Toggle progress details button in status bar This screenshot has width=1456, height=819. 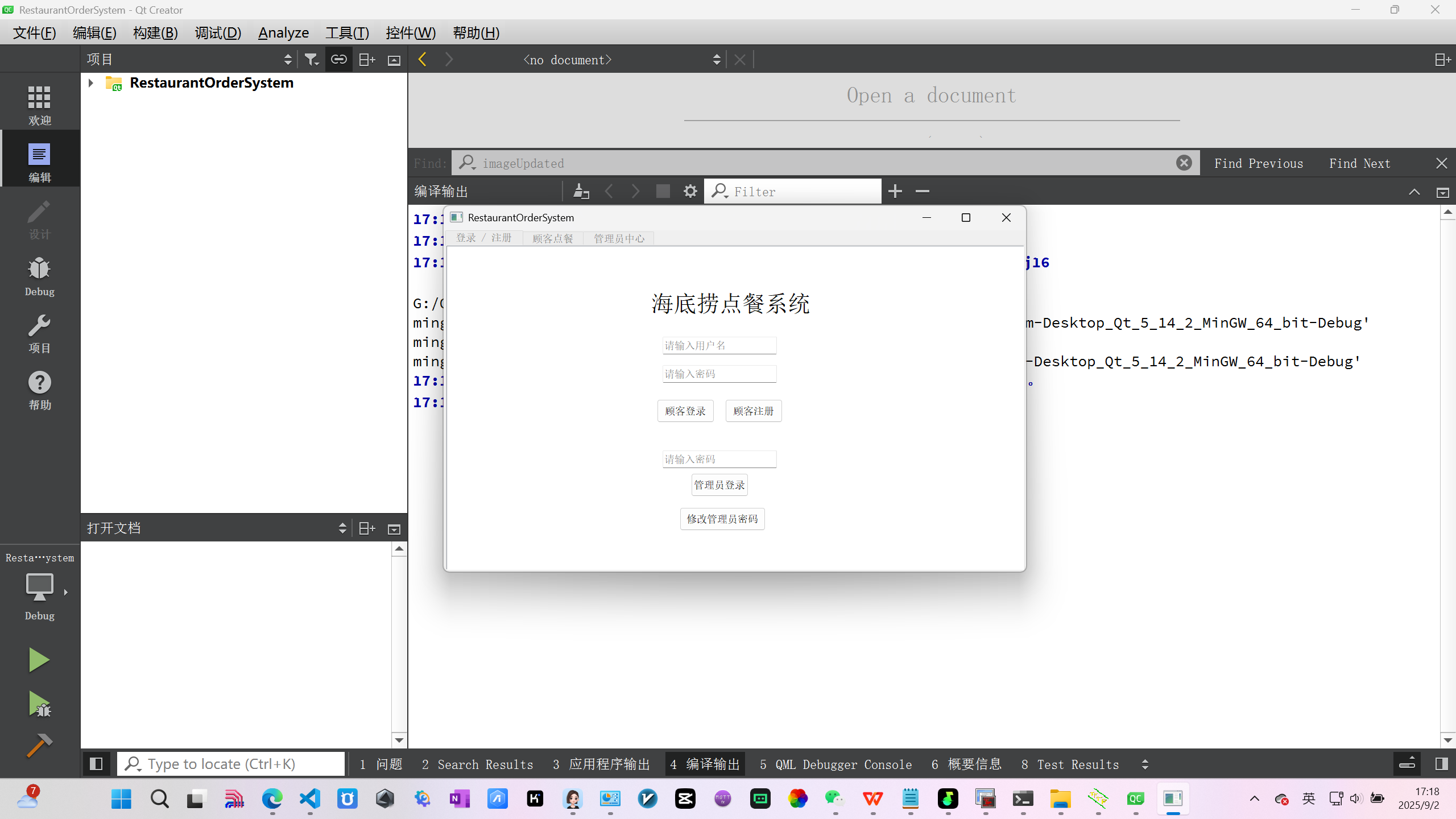coord(1407,764)
